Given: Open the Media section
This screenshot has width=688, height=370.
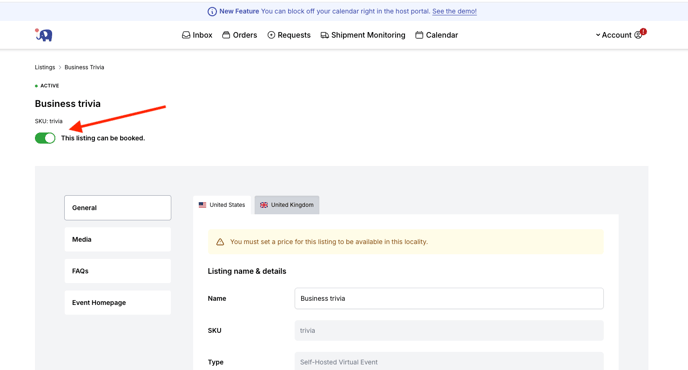Looking at the screenshot, I should pos(118,240).
